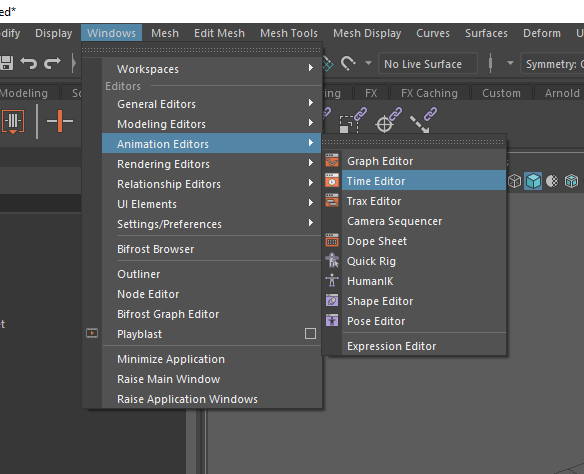Open the Node Editor

click(212, 294)
